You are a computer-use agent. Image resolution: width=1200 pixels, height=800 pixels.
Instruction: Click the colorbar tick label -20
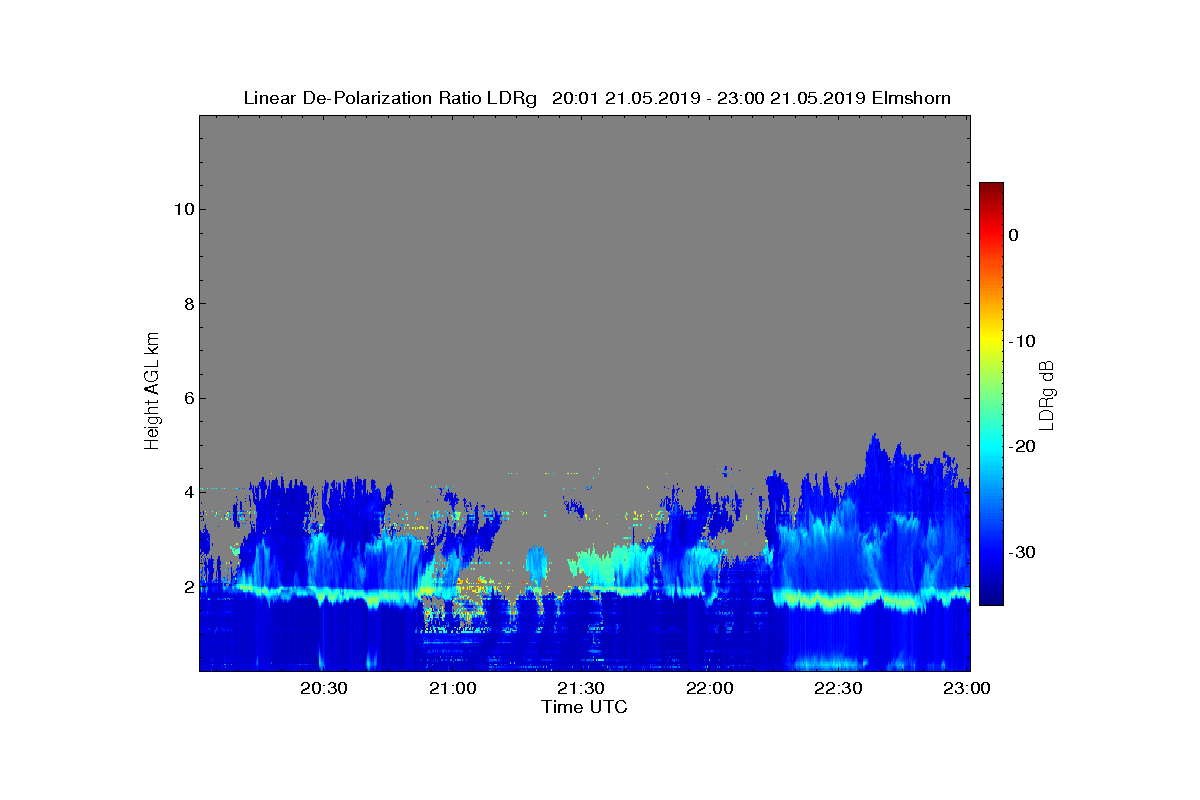[1021, 447]
